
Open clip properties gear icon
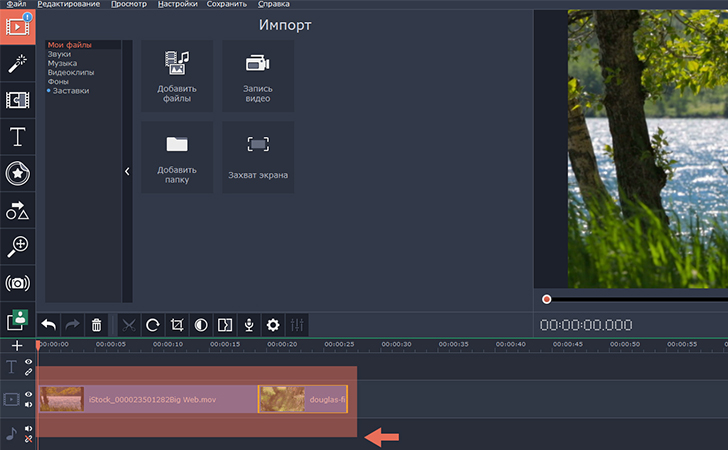tap(273, 325)
